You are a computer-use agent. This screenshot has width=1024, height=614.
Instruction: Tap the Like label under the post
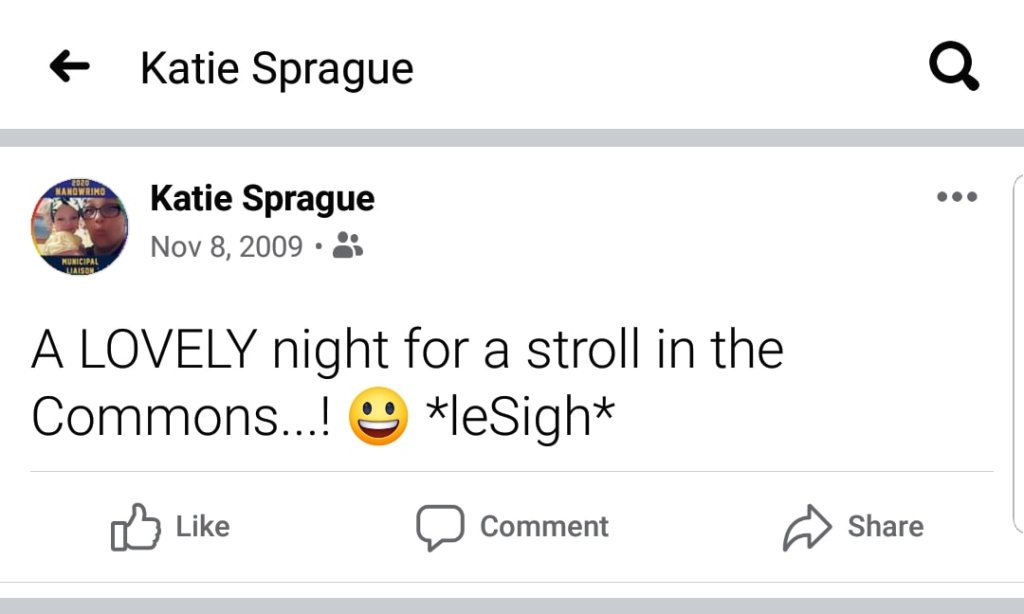[x=202, y=527]
